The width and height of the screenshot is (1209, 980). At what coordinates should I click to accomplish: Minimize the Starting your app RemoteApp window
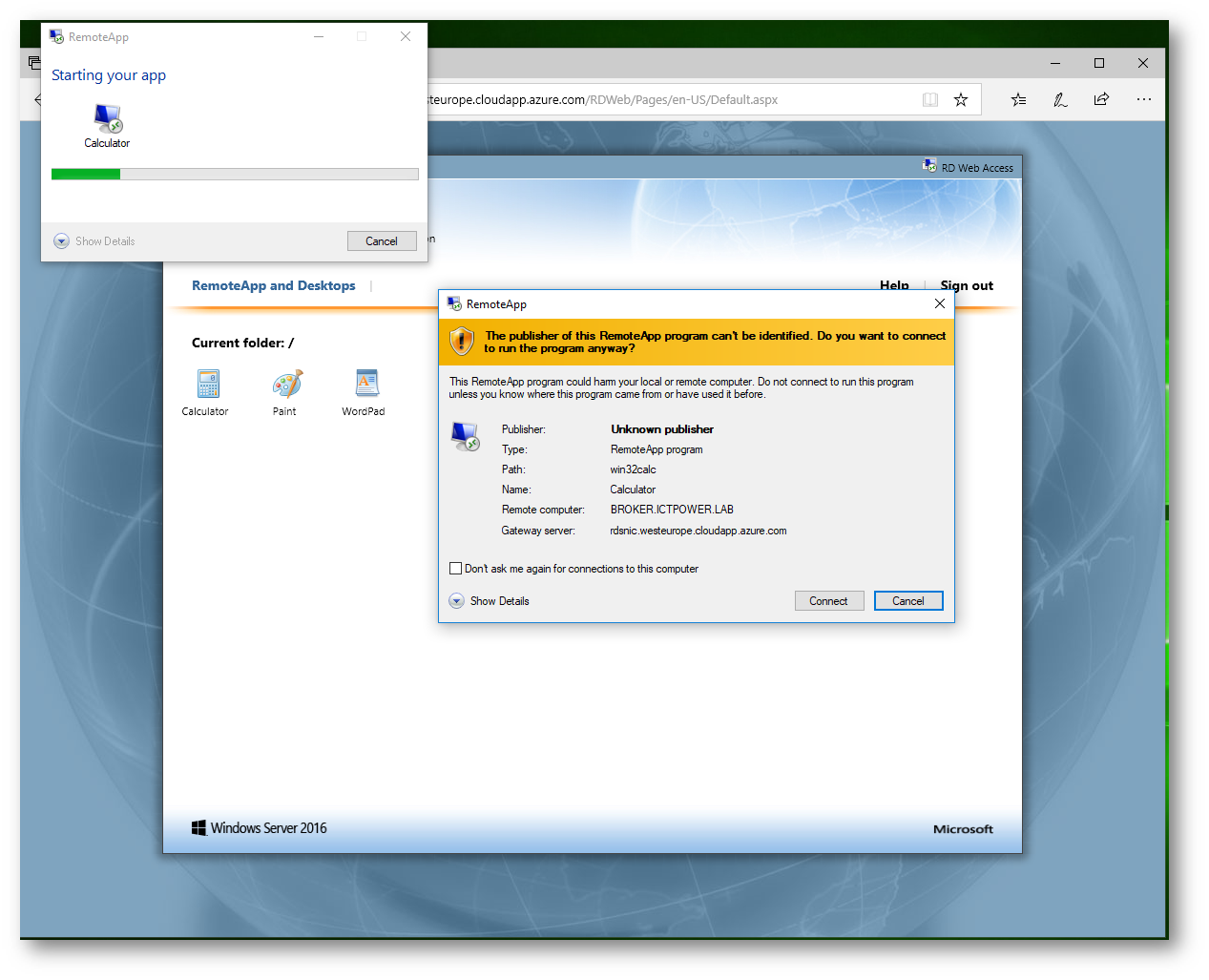(x=319, y=36)
